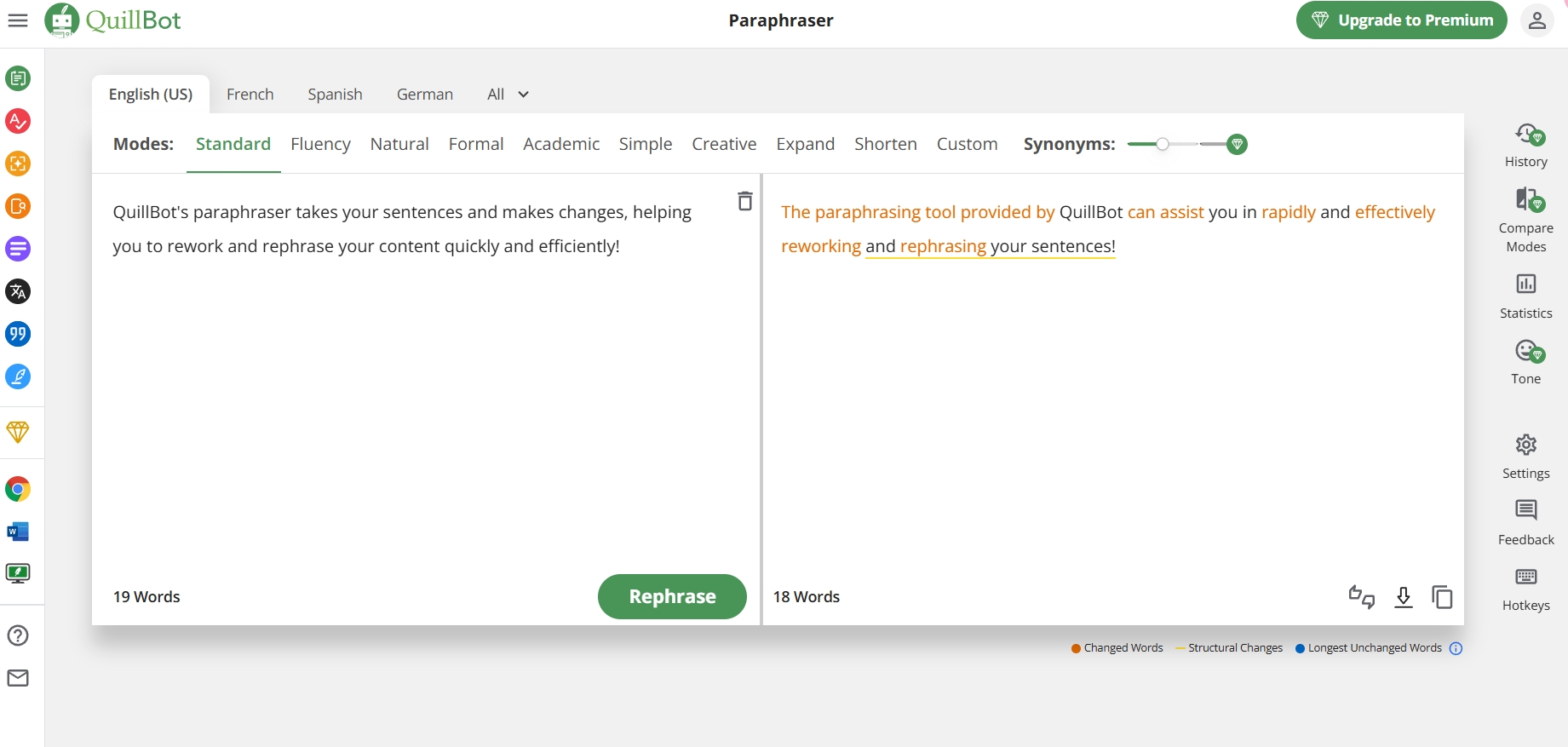
Task: Open the Feedback panel
Action: pyautogui.click(x=1526, y=523)
